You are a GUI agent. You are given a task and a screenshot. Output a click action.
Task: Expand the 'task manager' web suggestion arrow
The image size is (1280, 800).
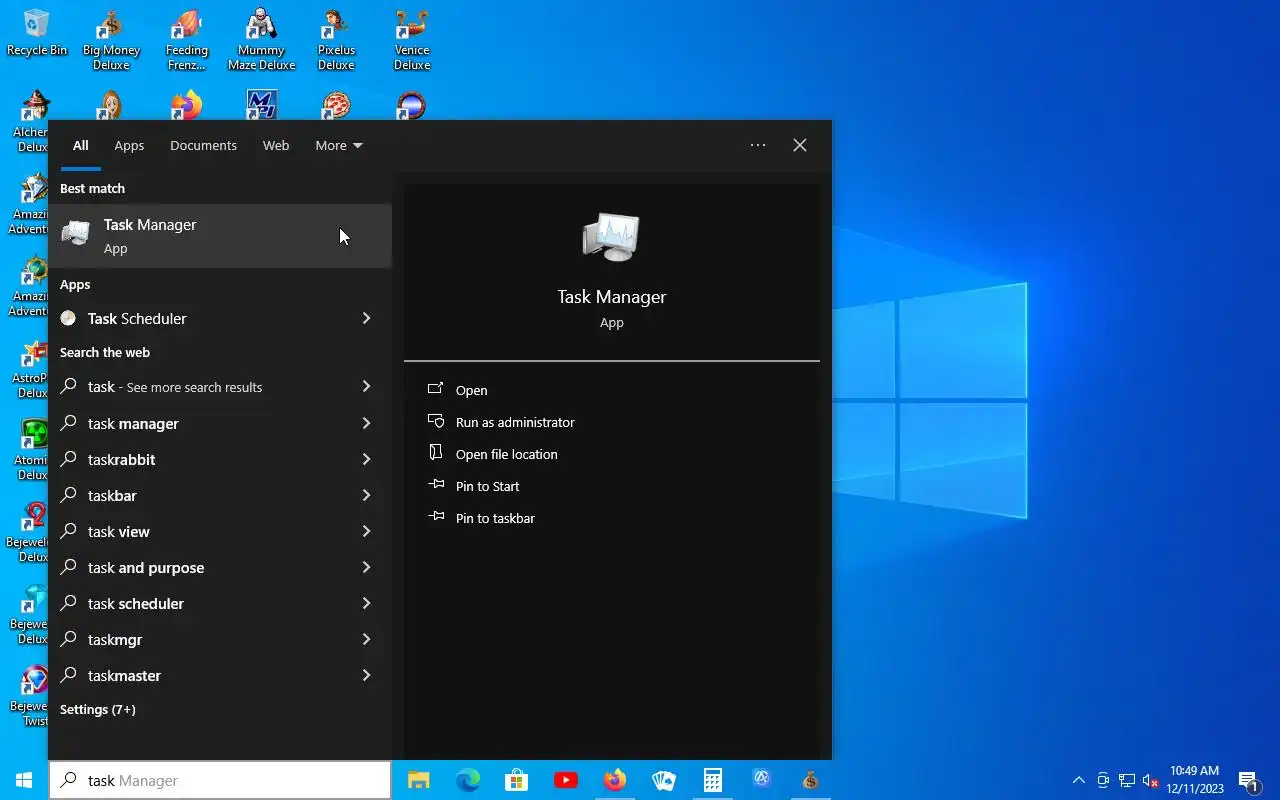click(x=367, y=423)
